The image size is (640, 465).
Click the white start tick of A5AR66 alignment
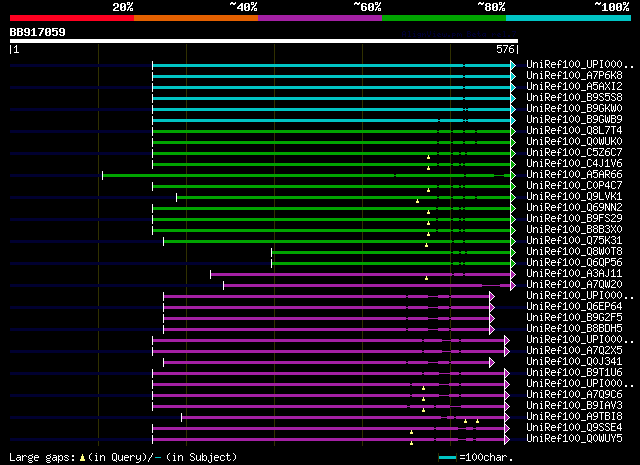click(102, 176)
